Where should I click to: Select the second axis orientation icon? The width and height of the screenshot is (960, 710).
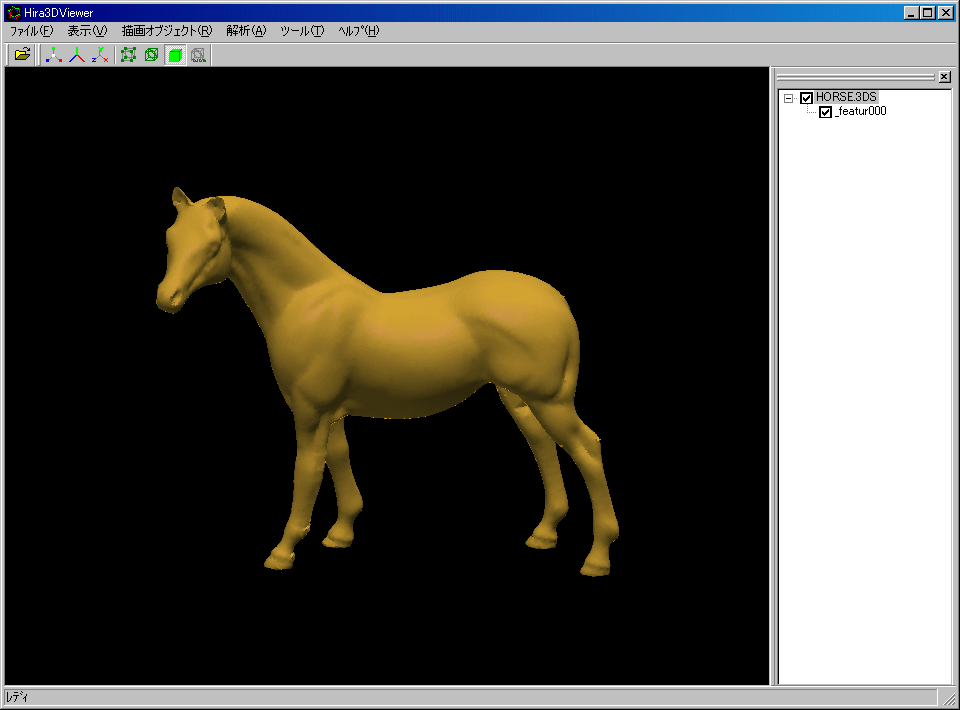tap(77, 55)
